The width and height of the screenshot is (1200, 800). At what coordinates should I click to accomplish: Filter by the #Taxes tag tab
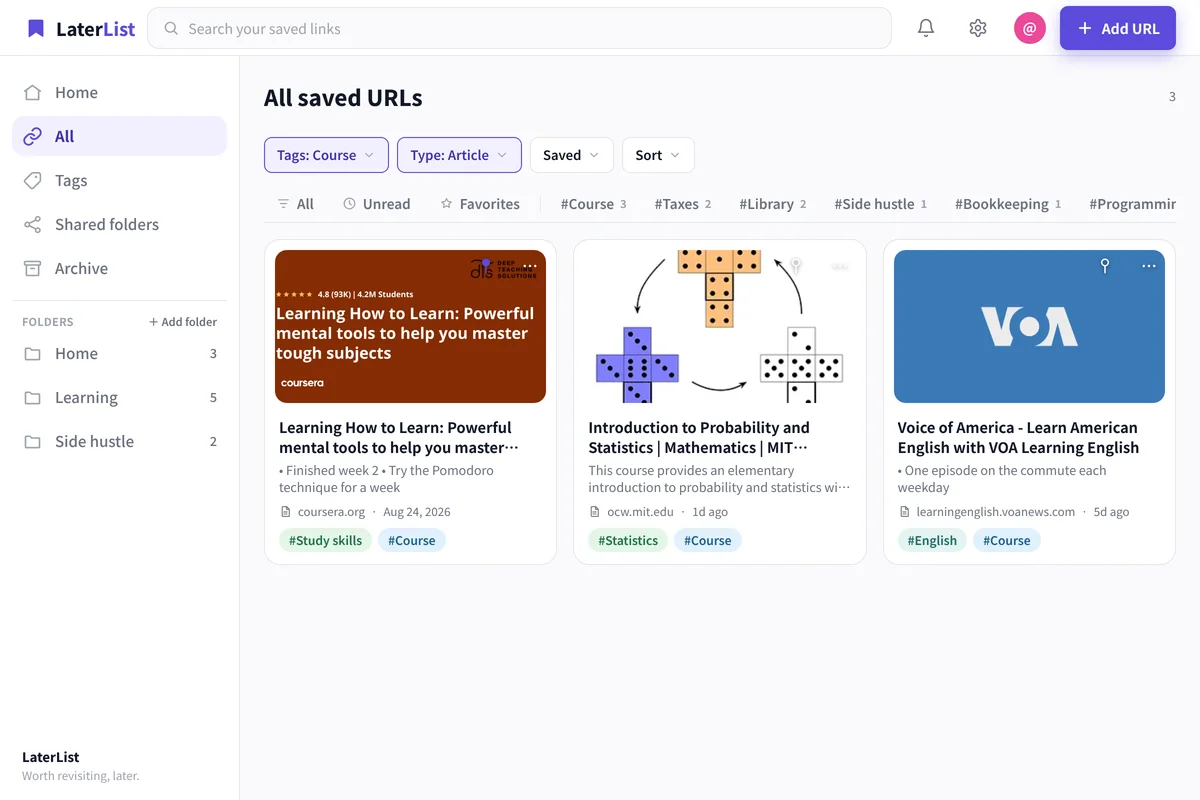click(x=683, y=204)
